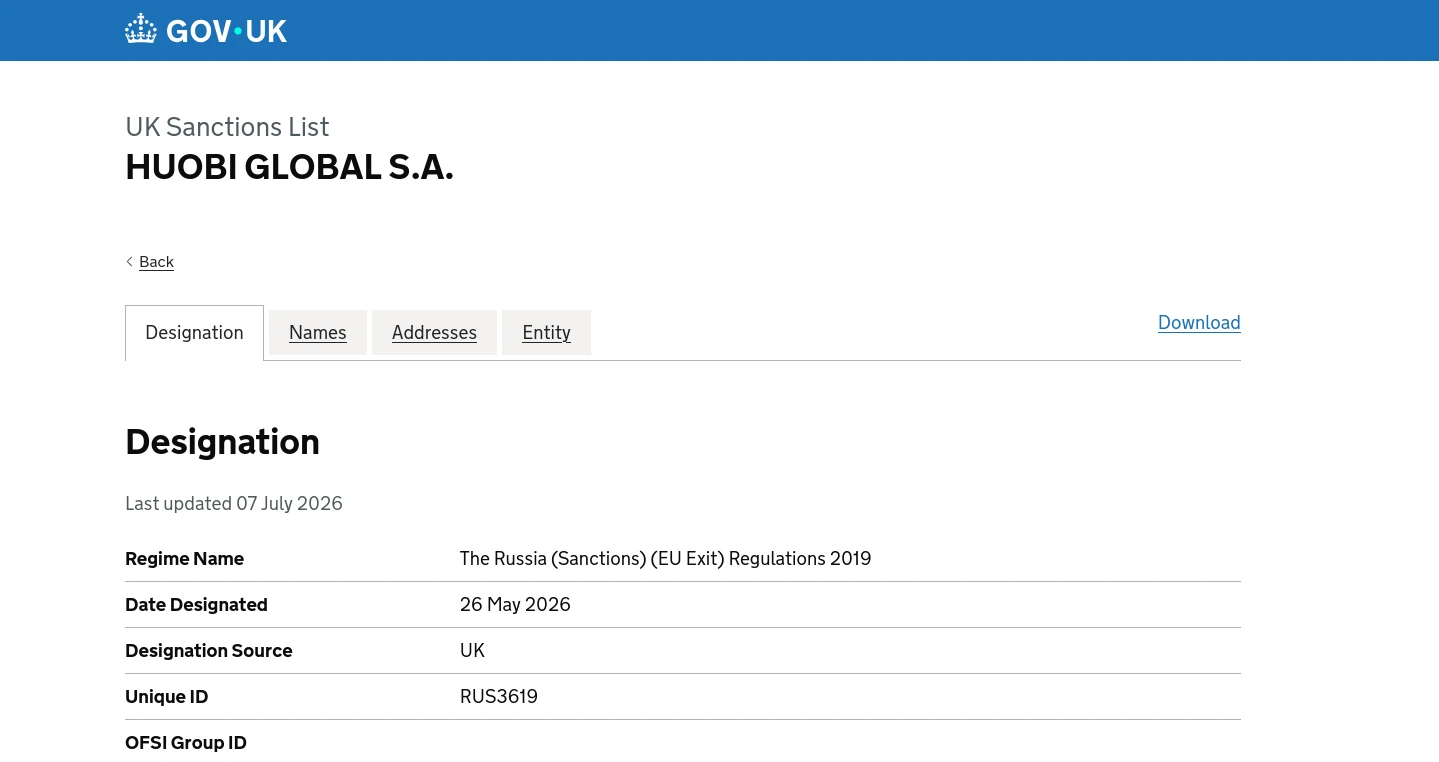Click the UK Sanctions List caption
Screen dimensions: 1439x762
227,127
